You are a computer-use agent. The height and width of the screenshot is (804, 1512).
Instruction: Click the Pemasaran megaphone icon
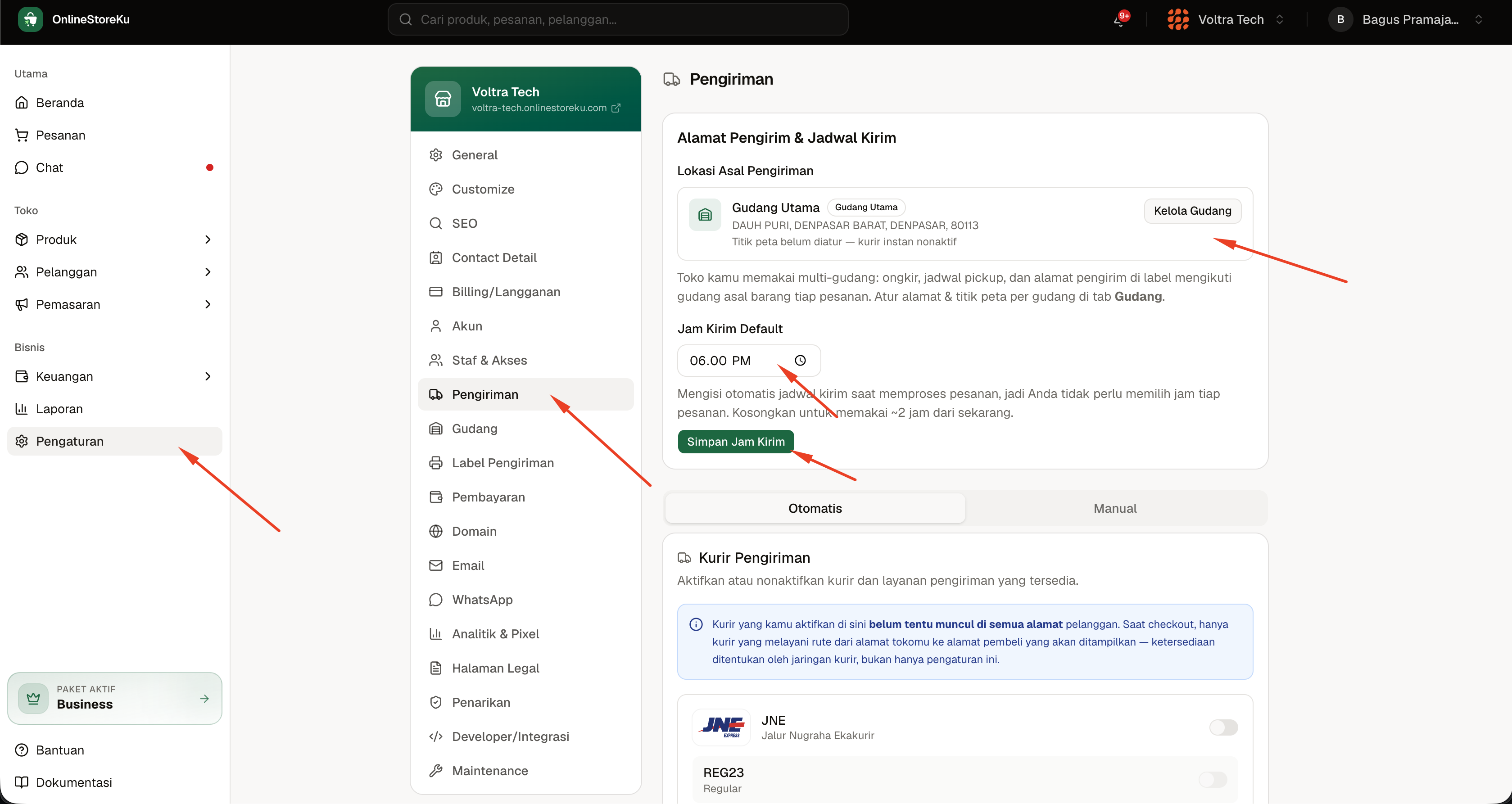coord(22,304)
